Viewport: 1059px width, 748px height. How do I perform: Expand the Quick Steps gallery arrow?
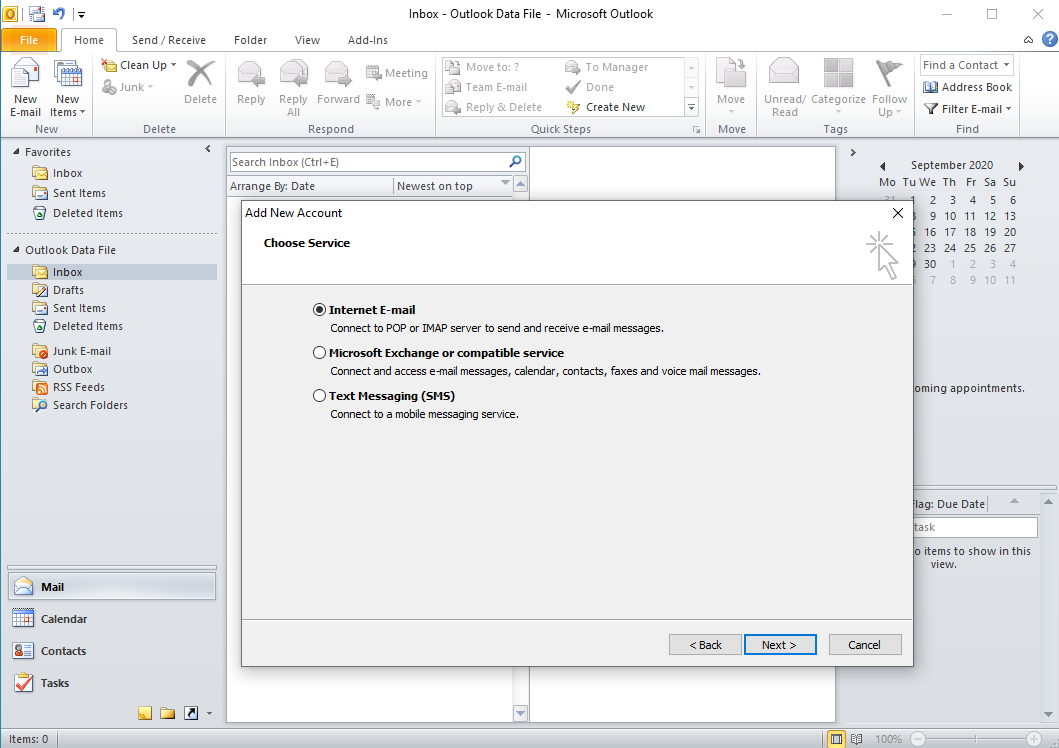(691, 107)
